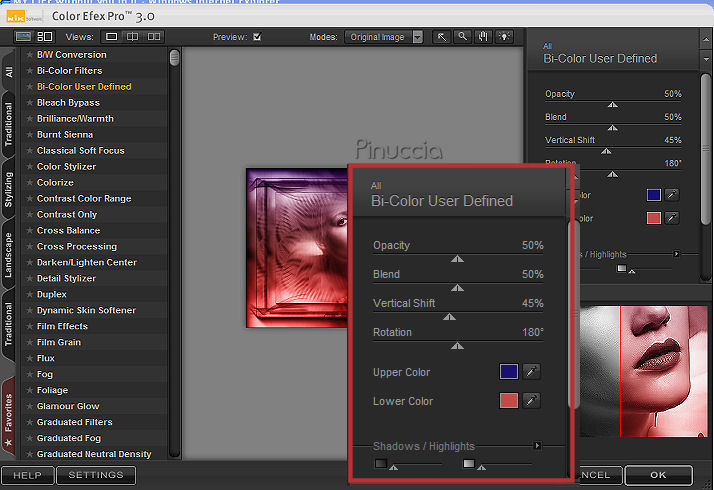
Task: Select the Darken/Lighten Center filter
Action: coord(87,262)
